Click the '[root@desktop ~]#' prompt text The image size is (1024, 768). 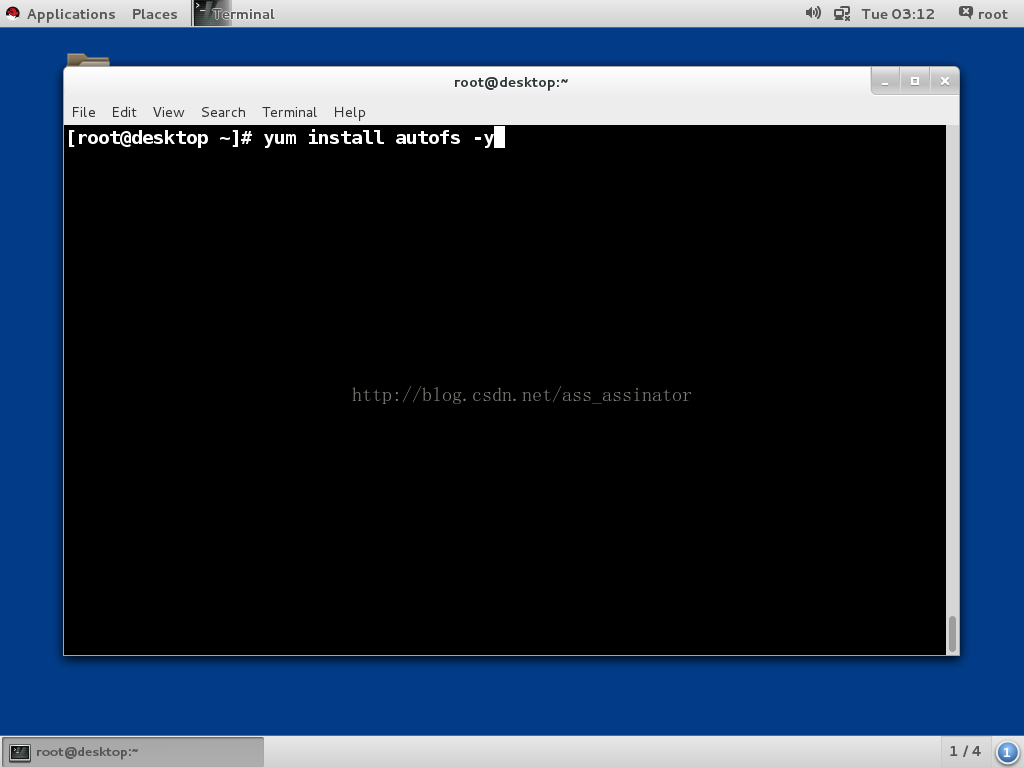tap(159, 138)
